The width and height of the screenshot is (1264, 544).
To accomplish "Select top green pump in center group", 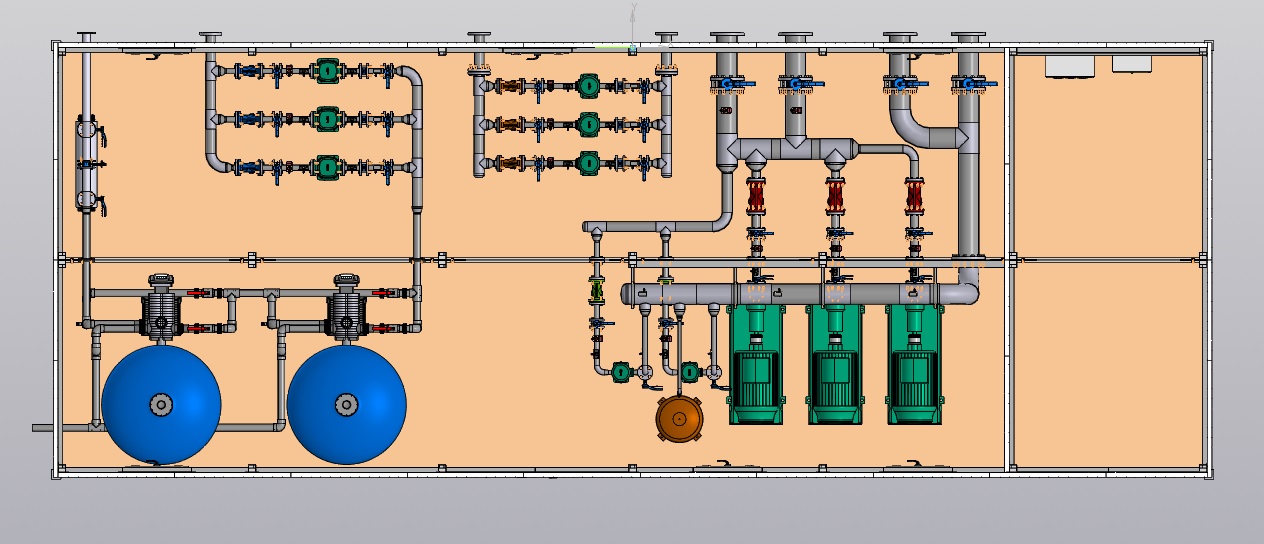I will tap(588, 86).
